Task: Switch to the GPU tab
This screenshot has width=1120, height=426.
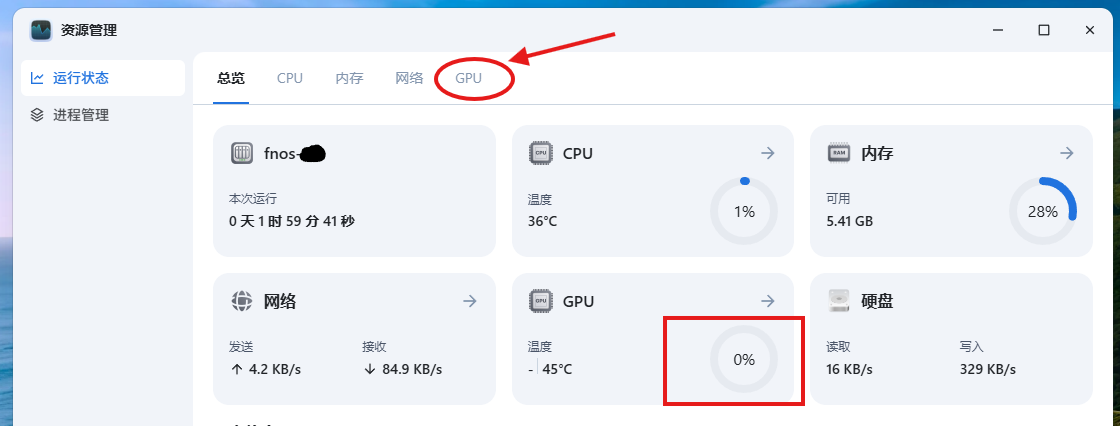Action: (469, 78)
